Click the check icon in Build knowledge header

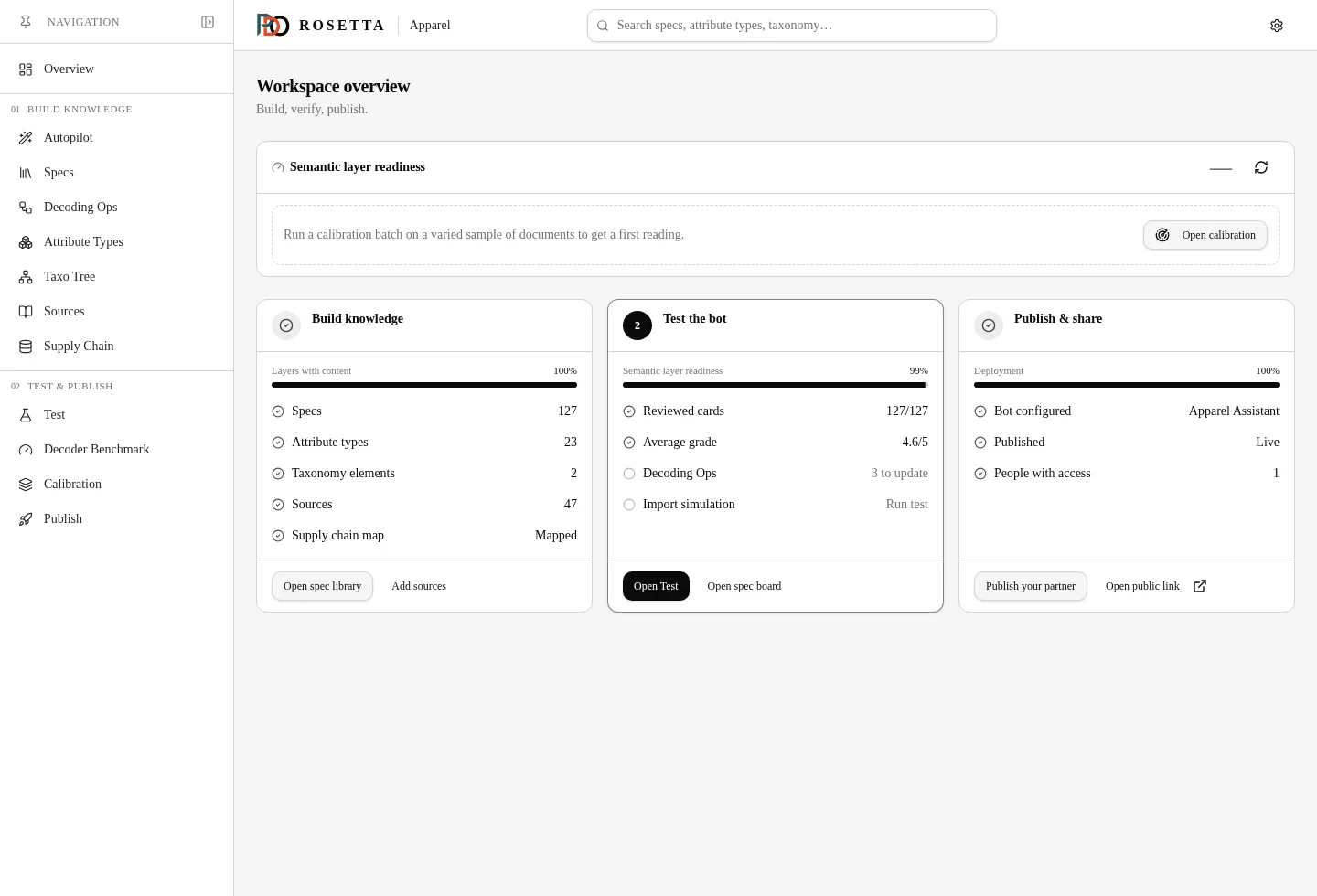(286, 325)
